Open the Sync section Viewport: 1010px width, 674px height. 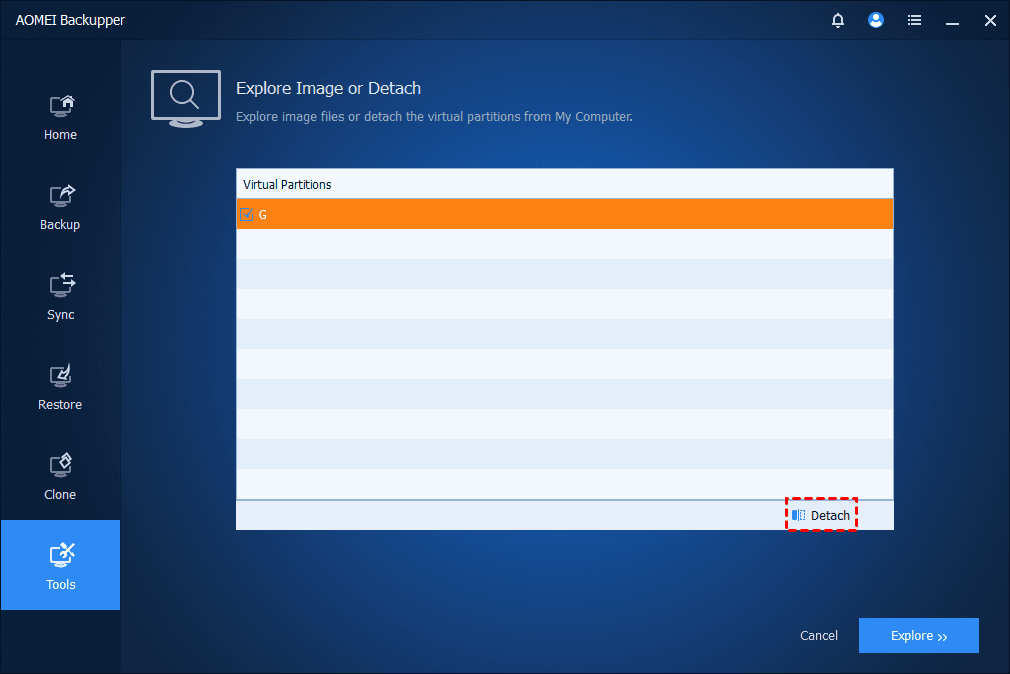60,297
